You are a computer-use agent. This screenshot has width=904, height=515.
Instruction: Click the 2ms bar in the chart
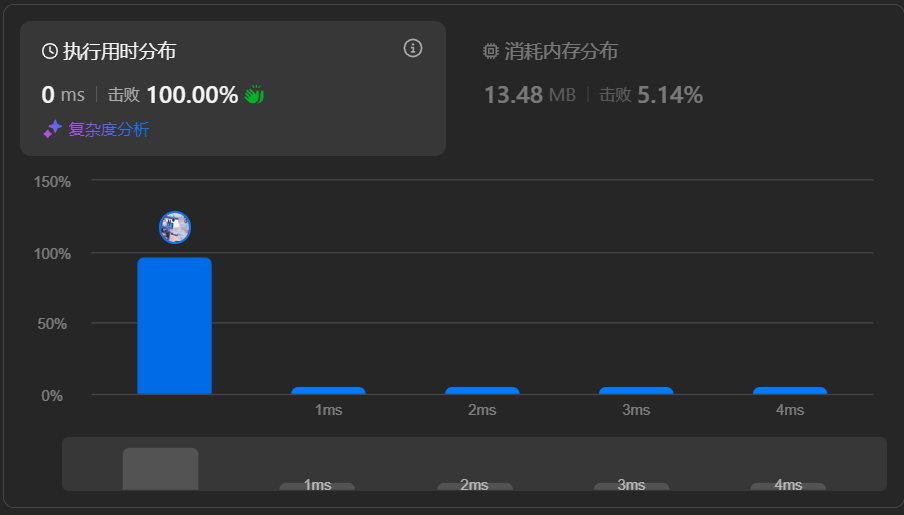click(x=482, y=390)
